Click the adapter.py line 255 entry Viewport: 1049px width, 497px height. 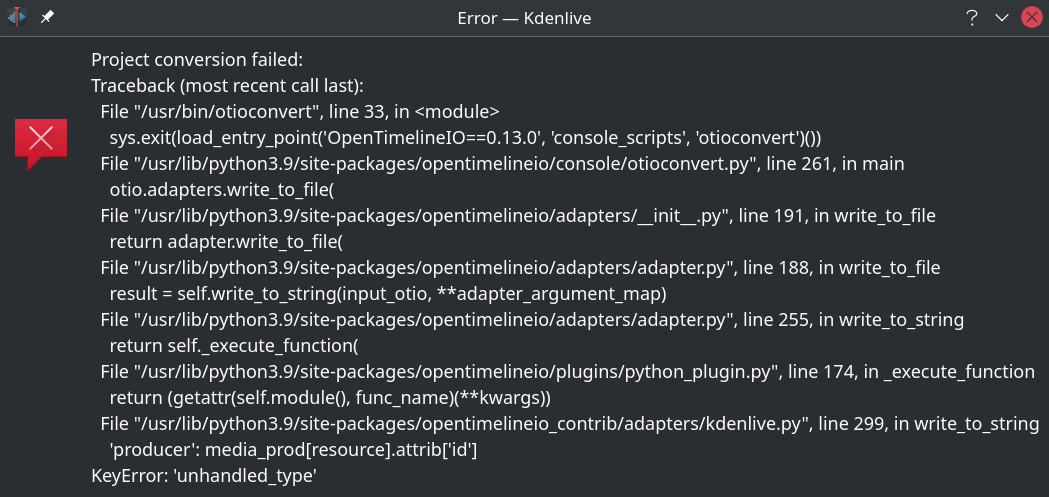tap(532, 320)
